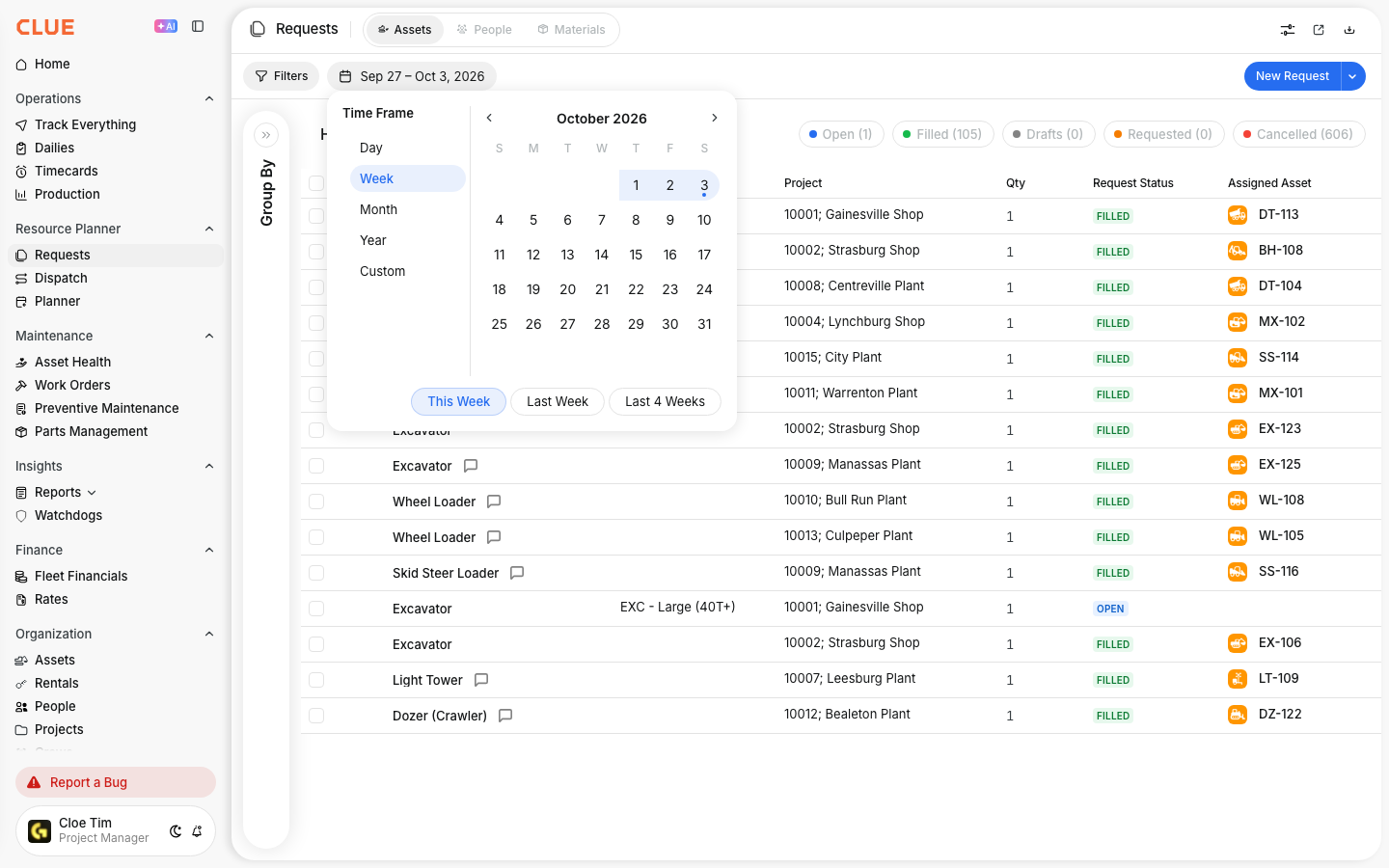Screen dimensions: 1389x868
Task: Advance to next month in calendar
Action: (715, 118)
